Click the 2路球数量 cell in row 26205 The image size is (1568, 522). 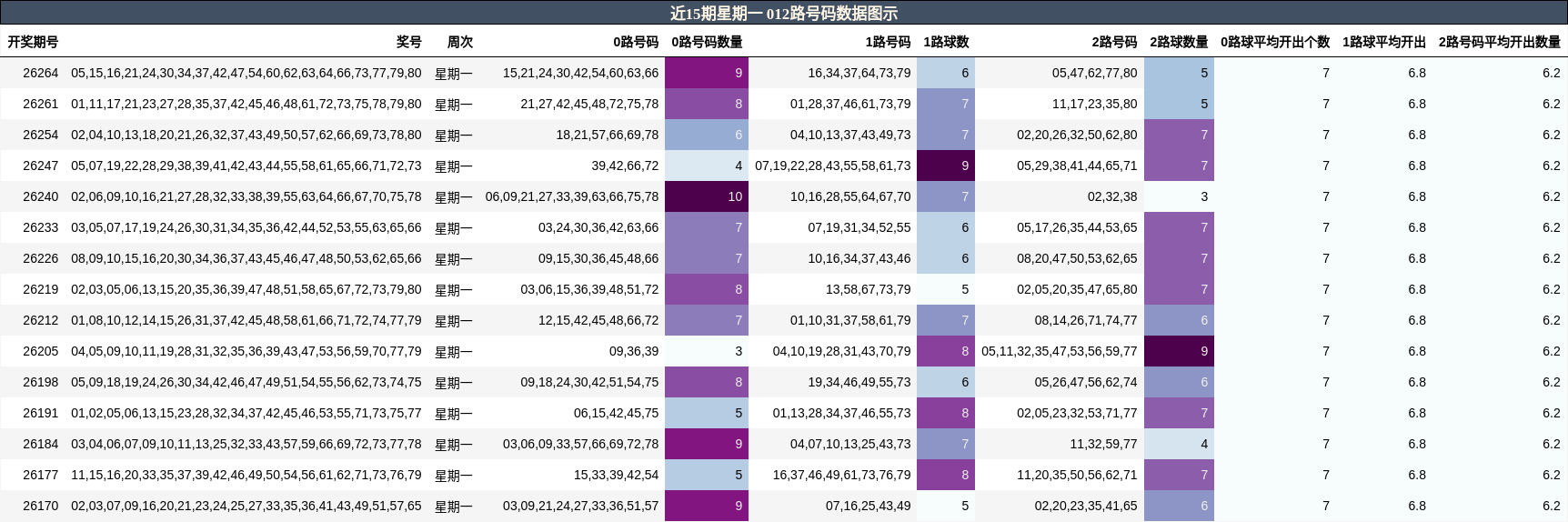(1179, 351)
